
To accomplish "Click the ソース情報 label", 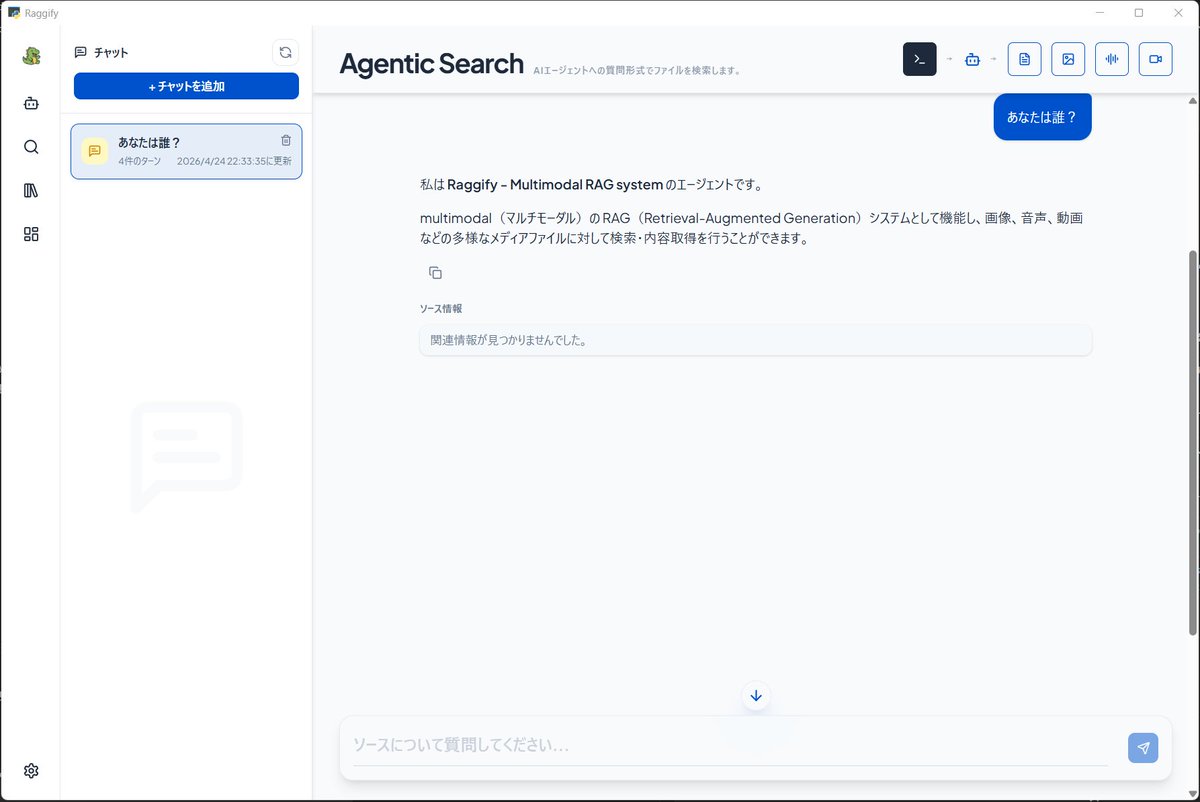I will point(441,309).
